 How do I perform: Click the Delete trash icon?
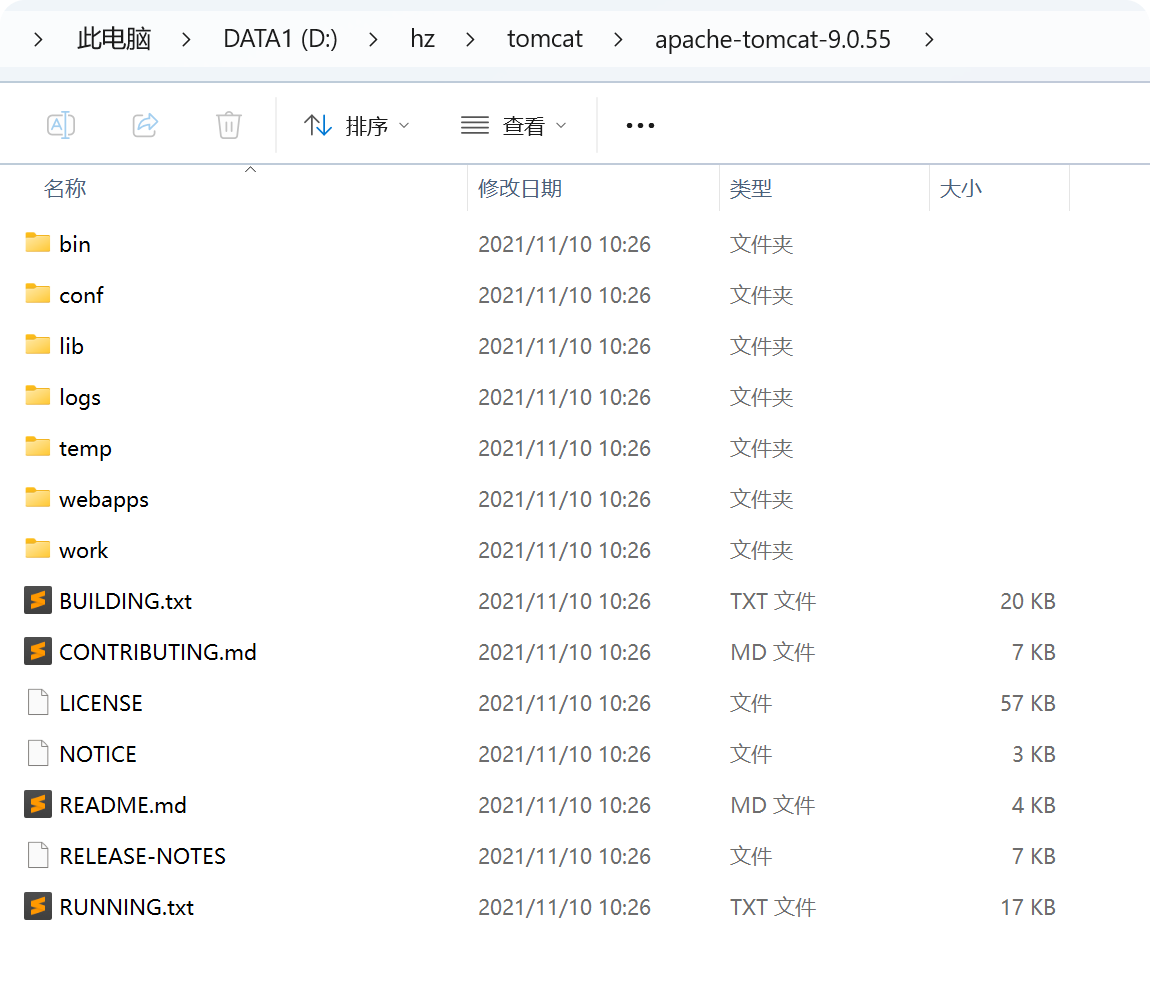(x=229, y=125)
